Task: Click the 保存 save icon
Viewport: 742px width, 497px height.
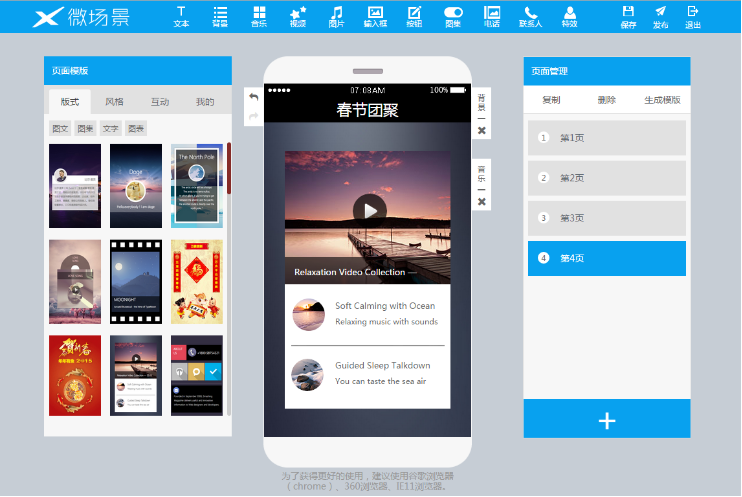Action: click(628, 16)
